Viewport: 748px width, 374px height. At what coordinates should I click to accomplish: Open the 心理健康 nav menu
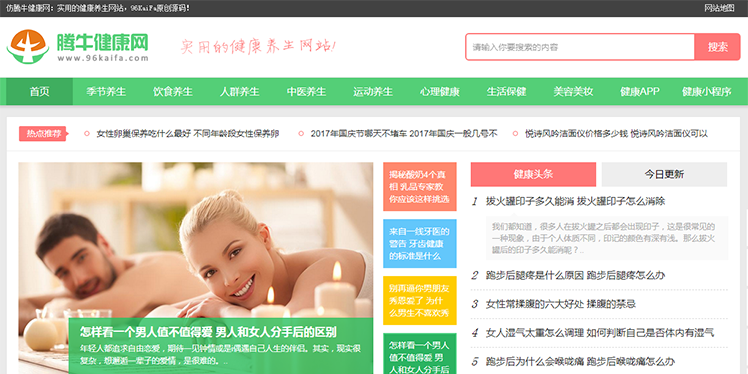pos(440,92)
